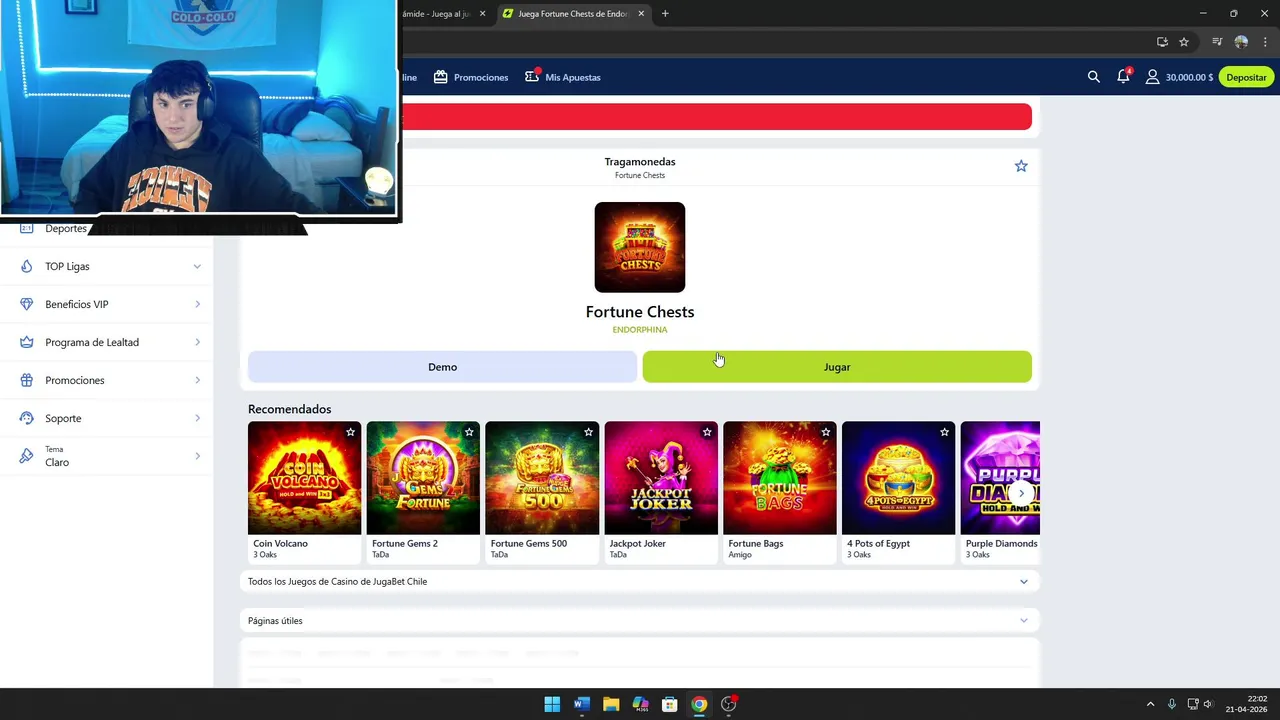This screenshot has height=720, width=1280.
Task: Open Chrome install app icon
Action: coord(1162,42)
